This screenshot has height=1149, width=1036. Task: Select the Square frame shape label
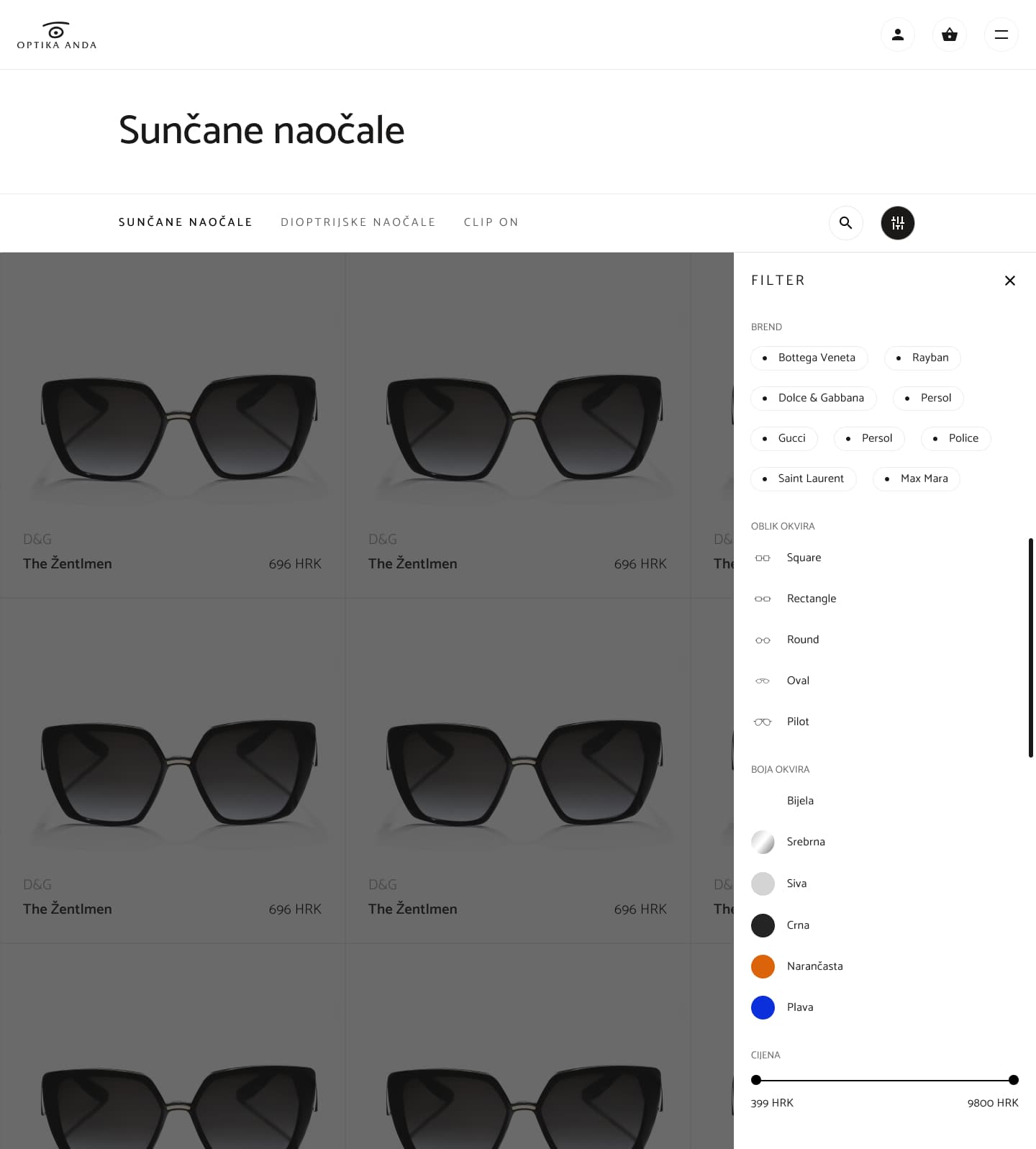click(804, 558)
